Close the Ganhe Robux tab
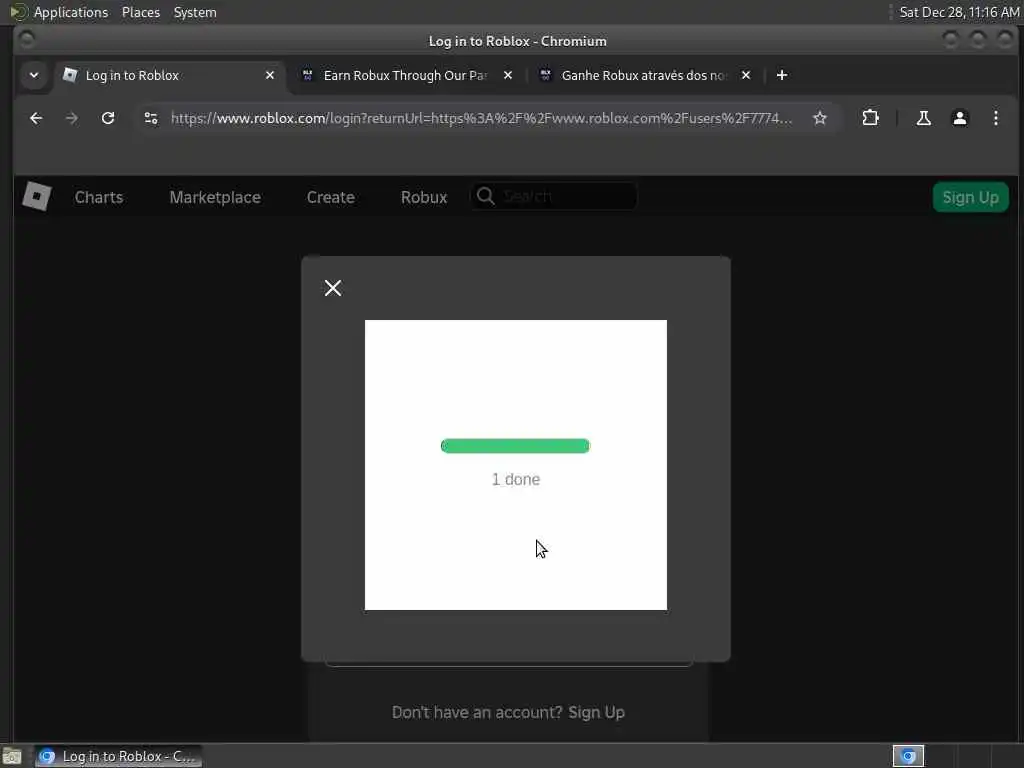 746,75
